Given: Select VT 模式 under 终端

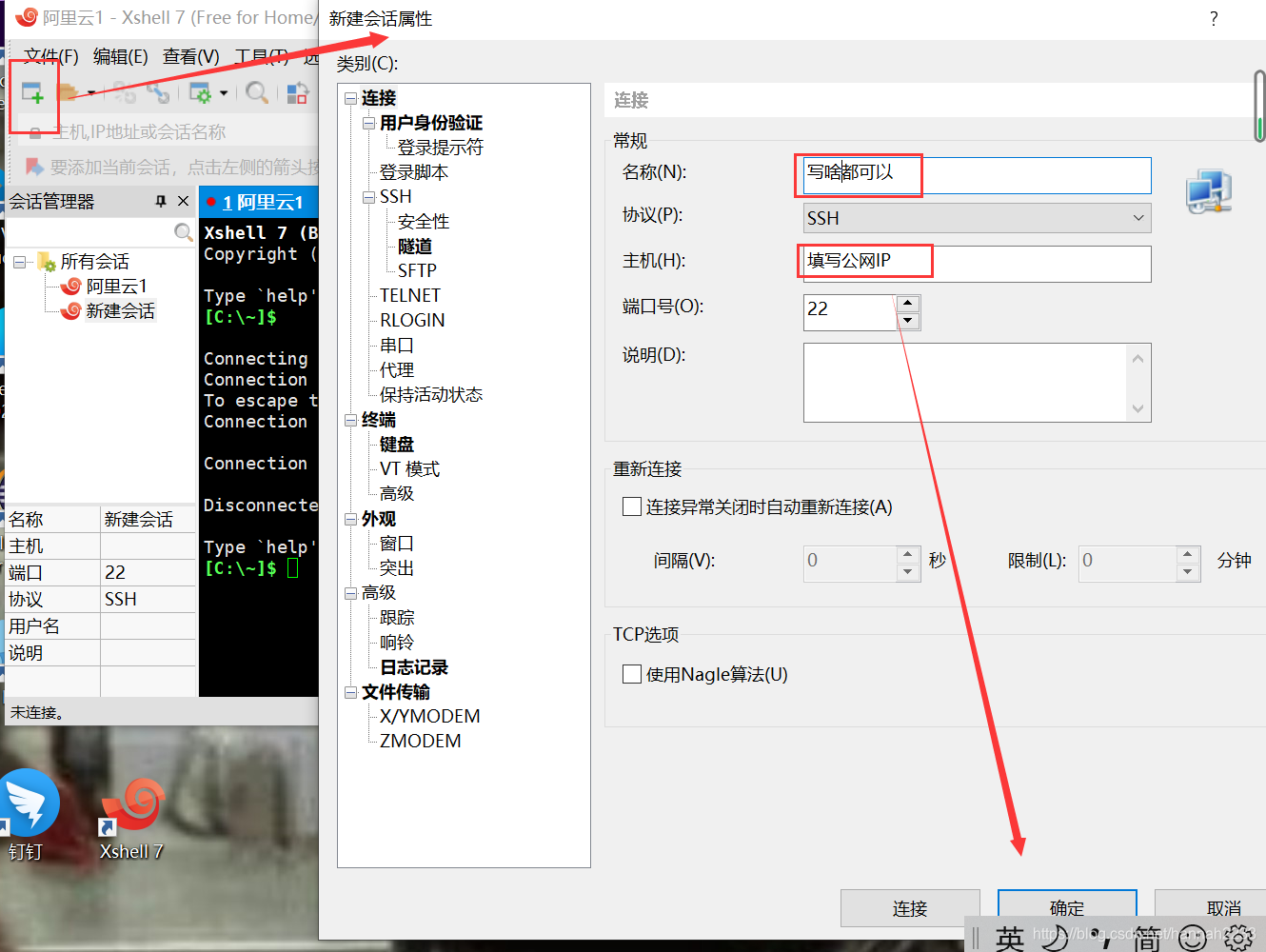Looking at the screenshot, I should click(x=409, y=469).
